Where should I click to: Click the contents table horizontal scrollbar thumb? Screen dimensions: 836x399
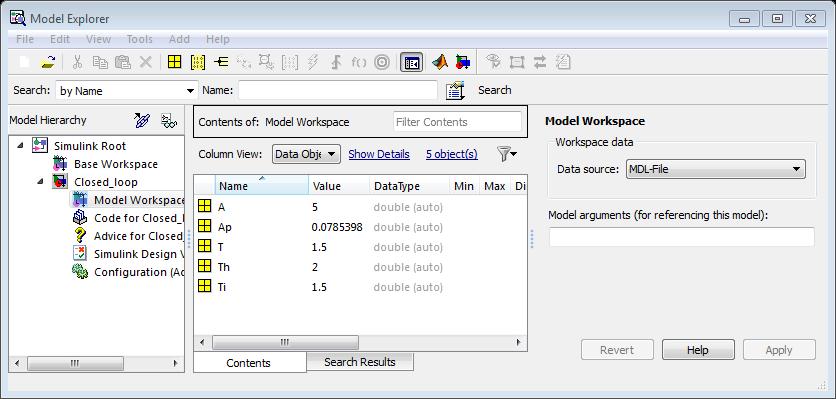click(x=285, y=342)
